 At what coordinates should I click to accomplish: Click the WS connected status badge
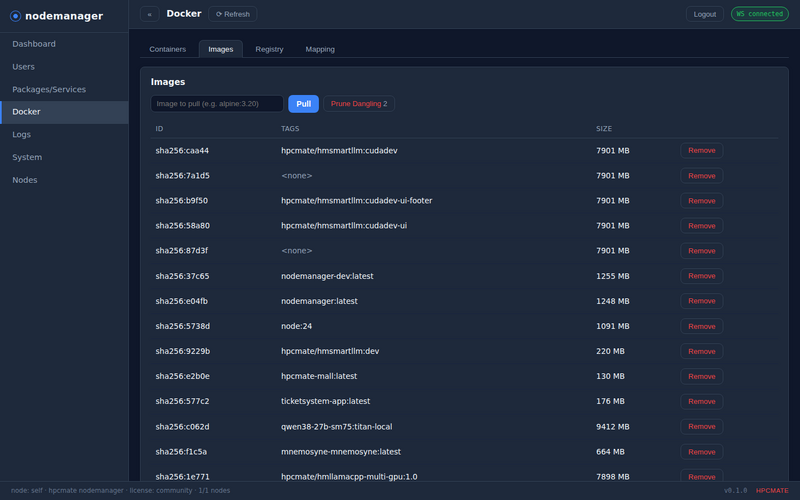[760, 14]
